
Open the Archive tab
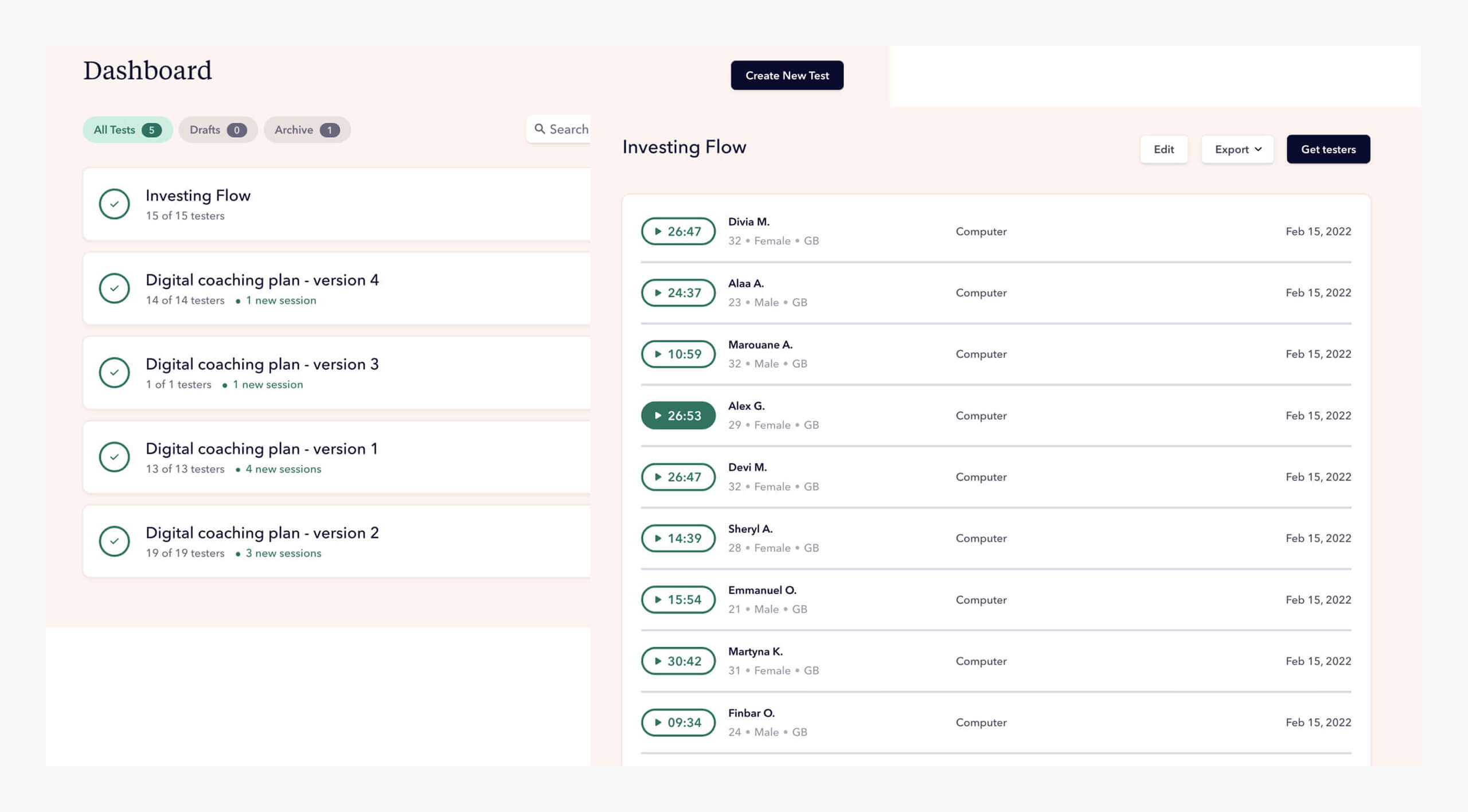[x=306, y=130]
